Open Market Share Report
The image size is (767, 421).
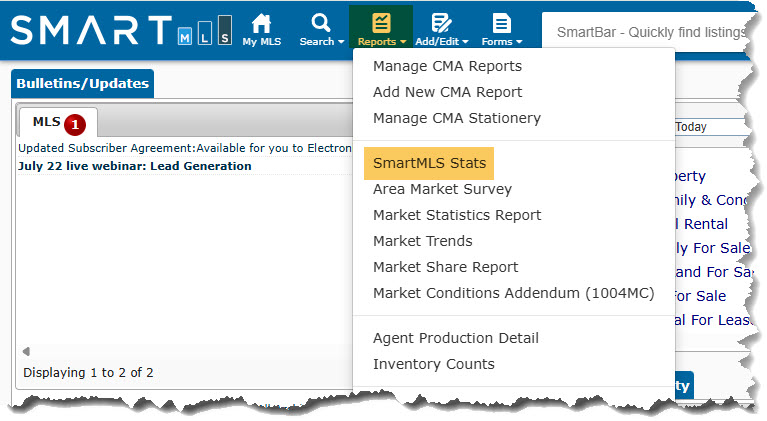coord(445,267)
